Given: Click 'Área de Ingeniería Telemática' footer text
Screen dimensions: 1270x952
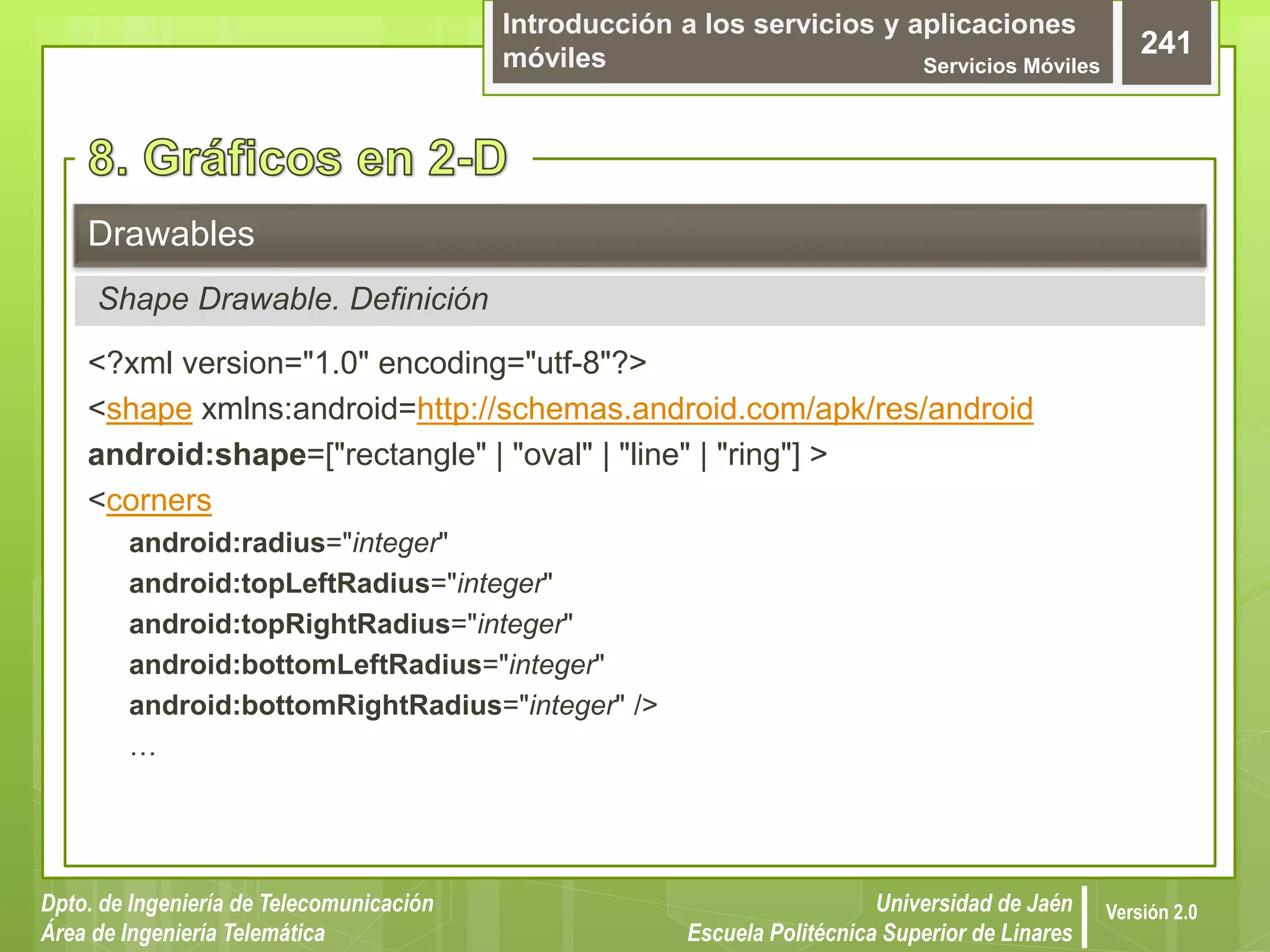Looking at the screenshot, I should click(x=183, y=933).
